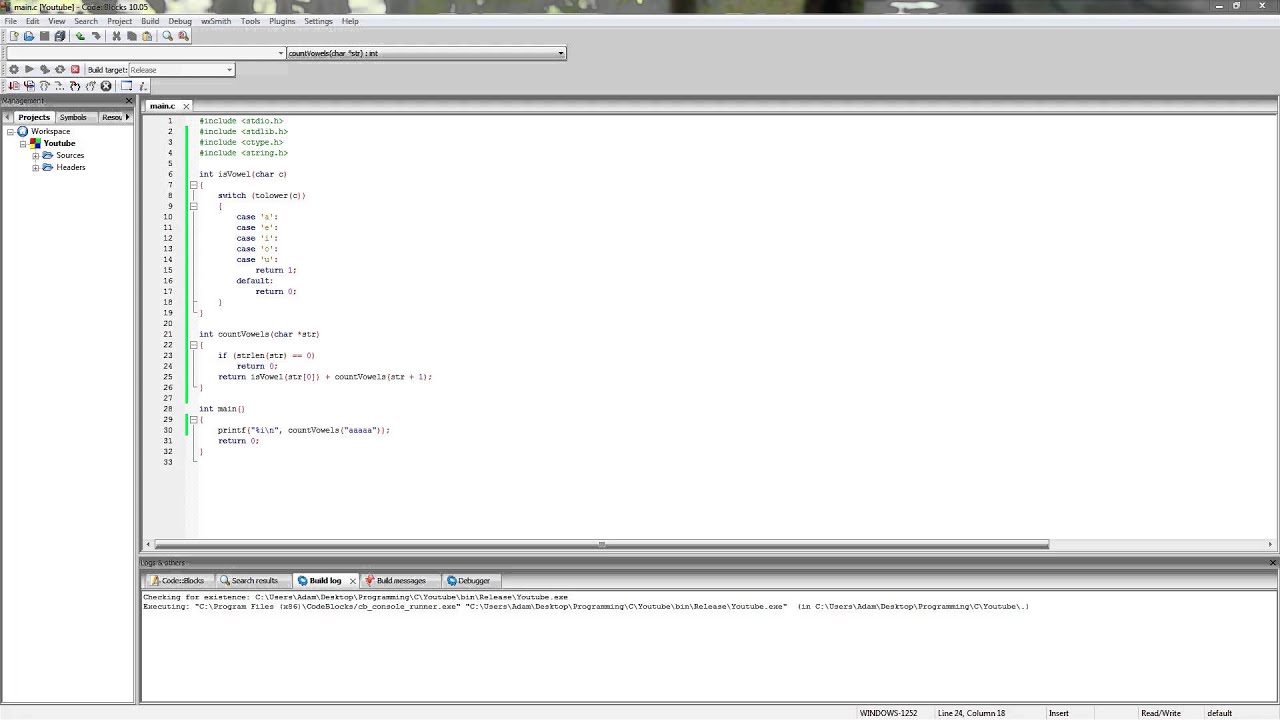The image size is (1280, 720).
Task: Collapse the Youtube project node
Action: pyautogui.click(x=23, y=144)
